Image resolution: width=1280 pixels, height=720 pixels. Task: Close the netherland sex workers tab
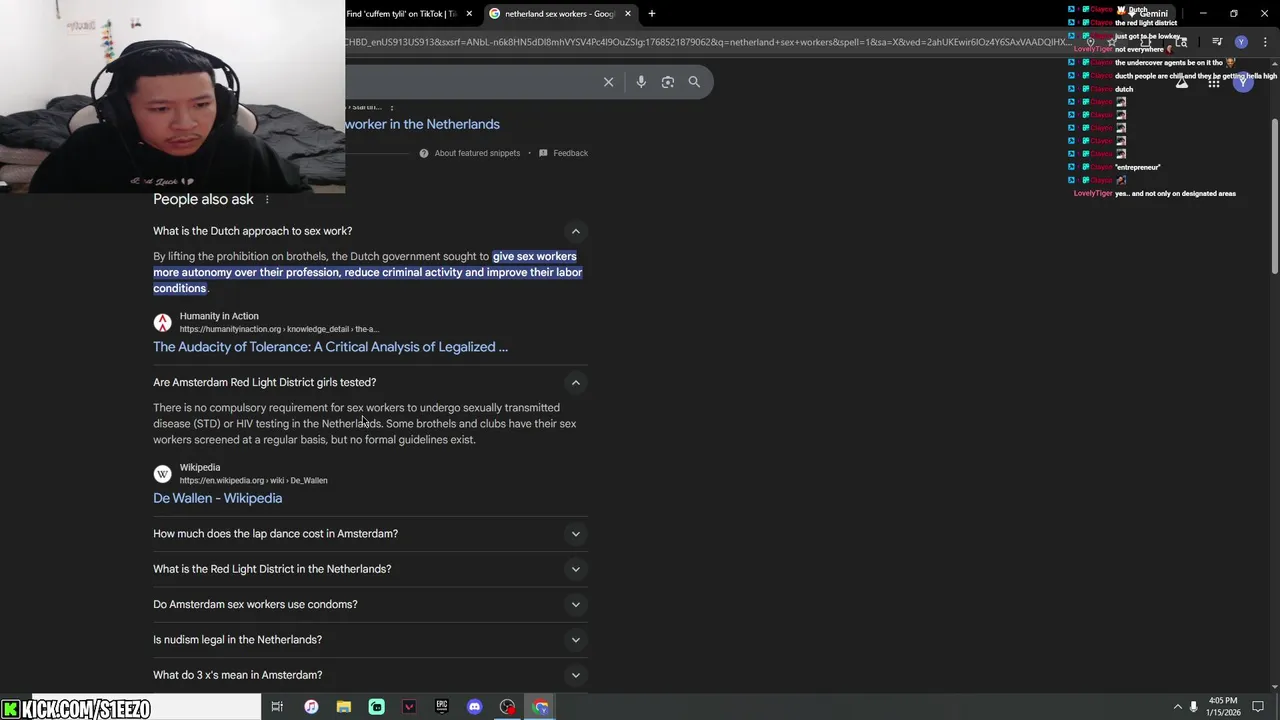click(x=628, y=14)
